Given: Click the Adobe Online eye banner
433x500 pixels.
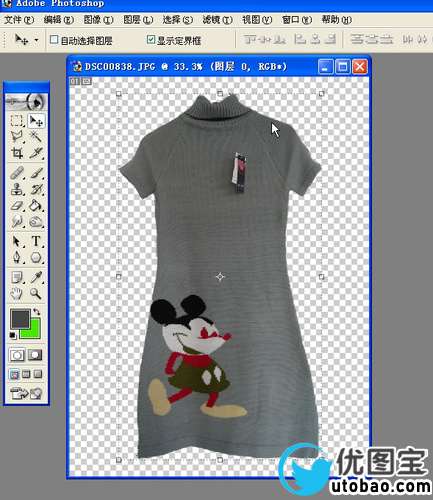Looking at the screenshot, I should coord(26,102).
